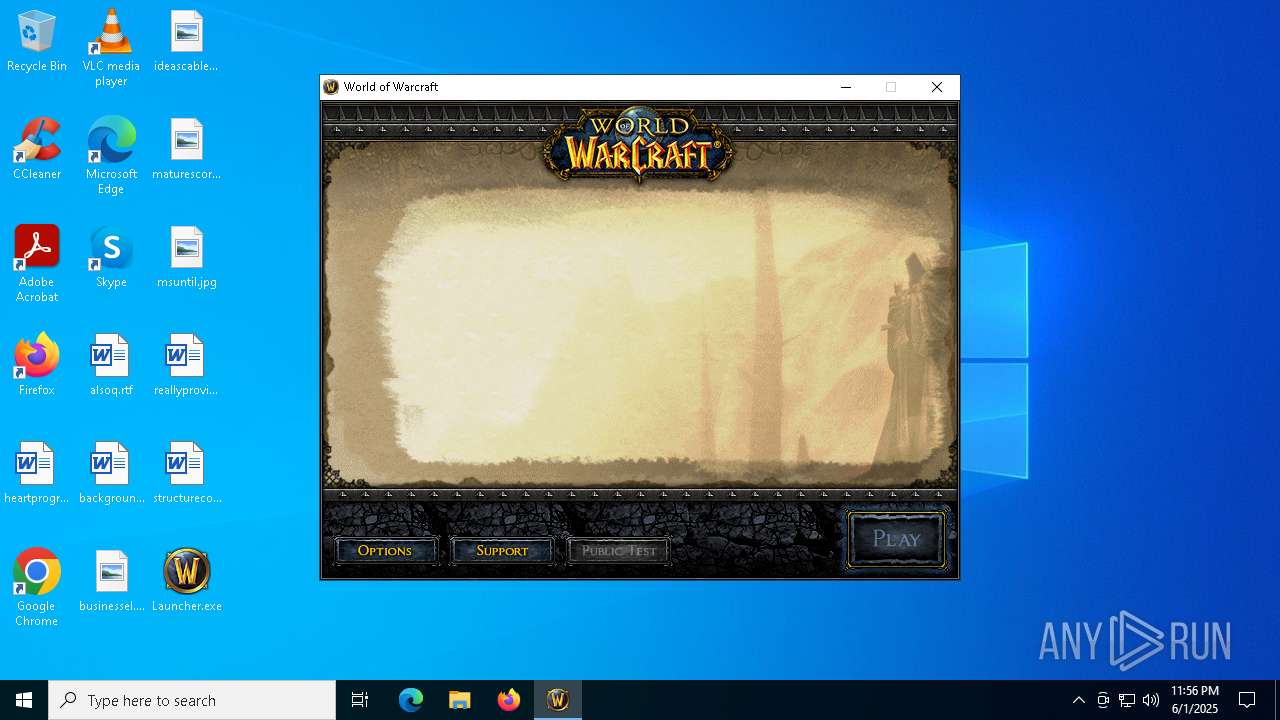The width and height of the screenshot is (1280, 720).
Task: Select the businessel image file icon
Action: 111,582
